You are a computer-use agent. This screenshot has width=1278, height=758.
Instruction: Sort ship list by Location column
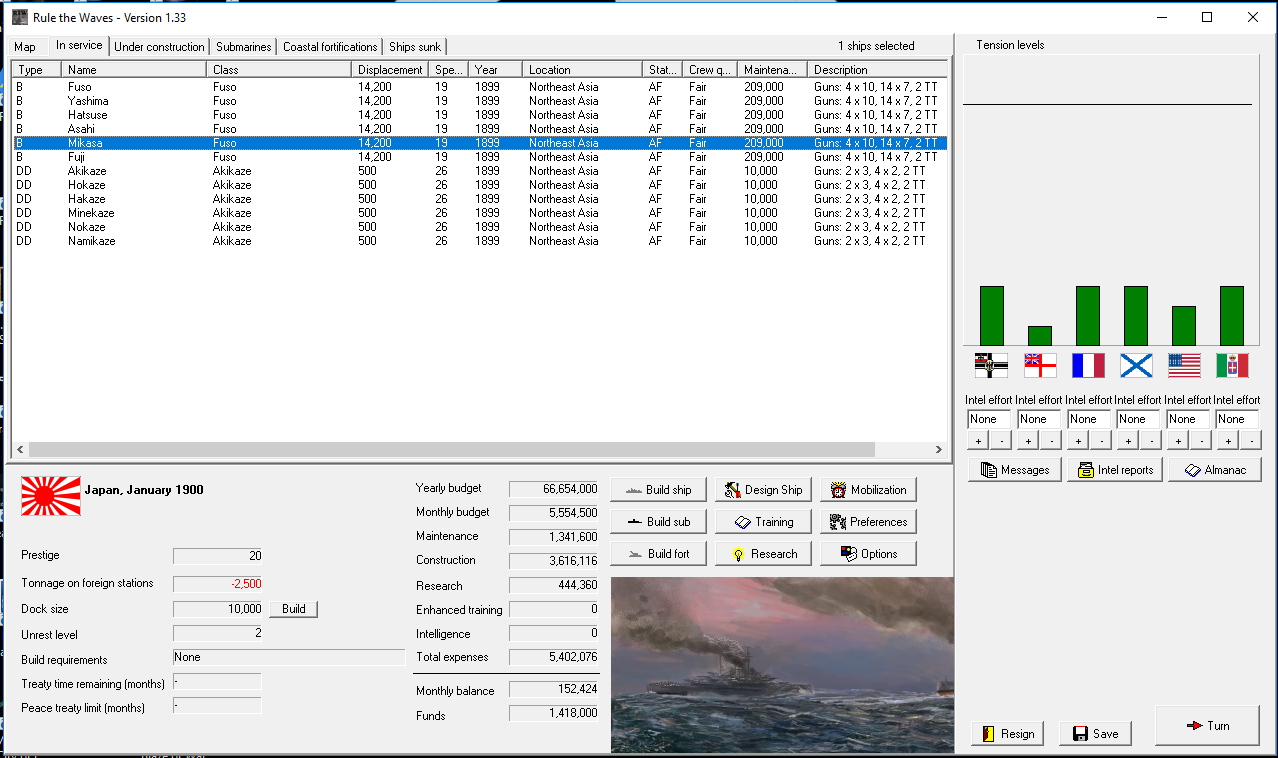pyautogui.click(x=583, y=70)
